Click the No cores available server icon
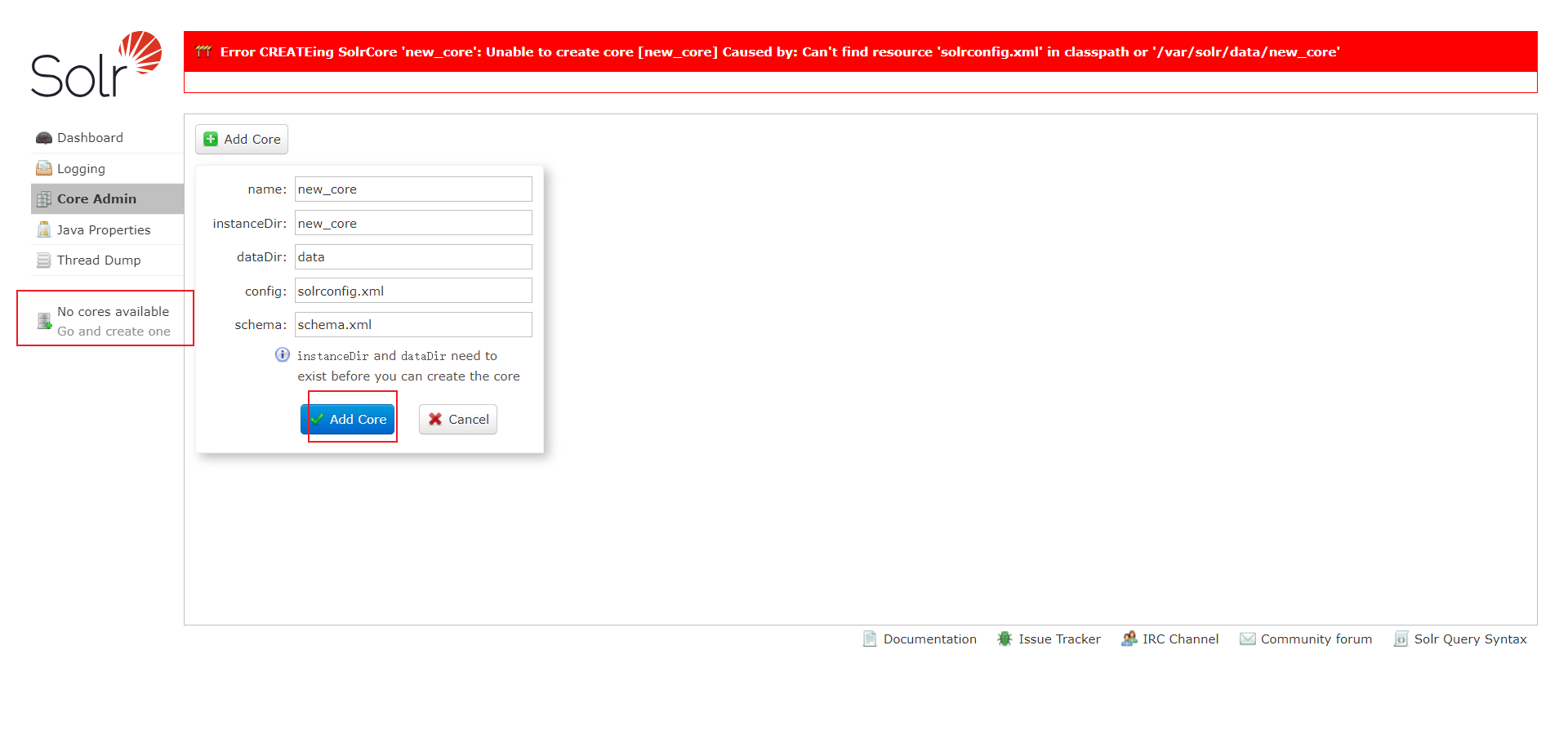Viewport: 1568px width, 730px height. [x=45, y=321]
